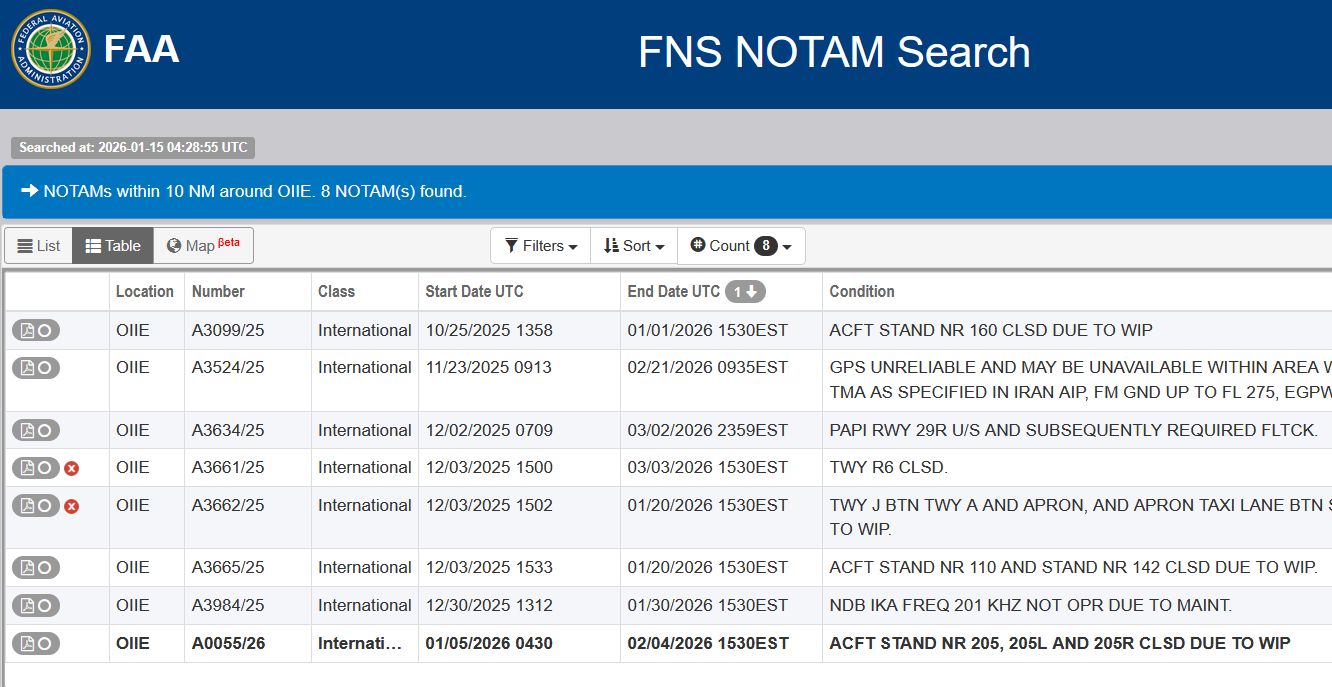Click the End Date sort order badge
Image resolution: width=1332 pixels, height=687 pixels.
[745, 291]
